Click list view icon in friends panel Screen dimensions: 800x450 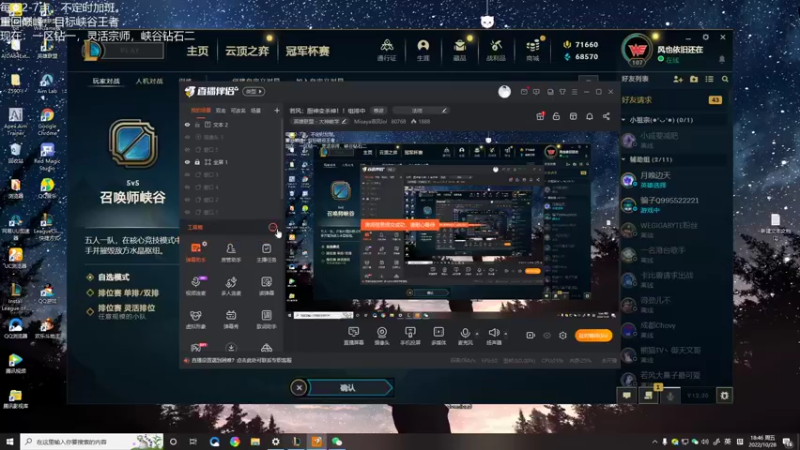coord(709,79)
